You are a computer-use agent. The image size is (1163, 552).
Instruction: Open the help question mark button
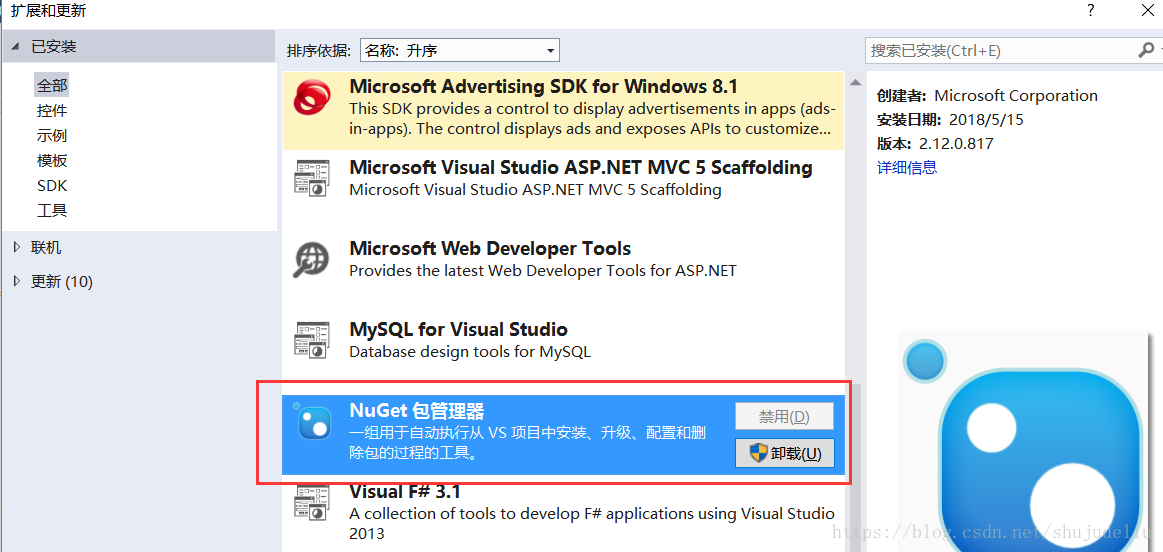[1091, 10]
